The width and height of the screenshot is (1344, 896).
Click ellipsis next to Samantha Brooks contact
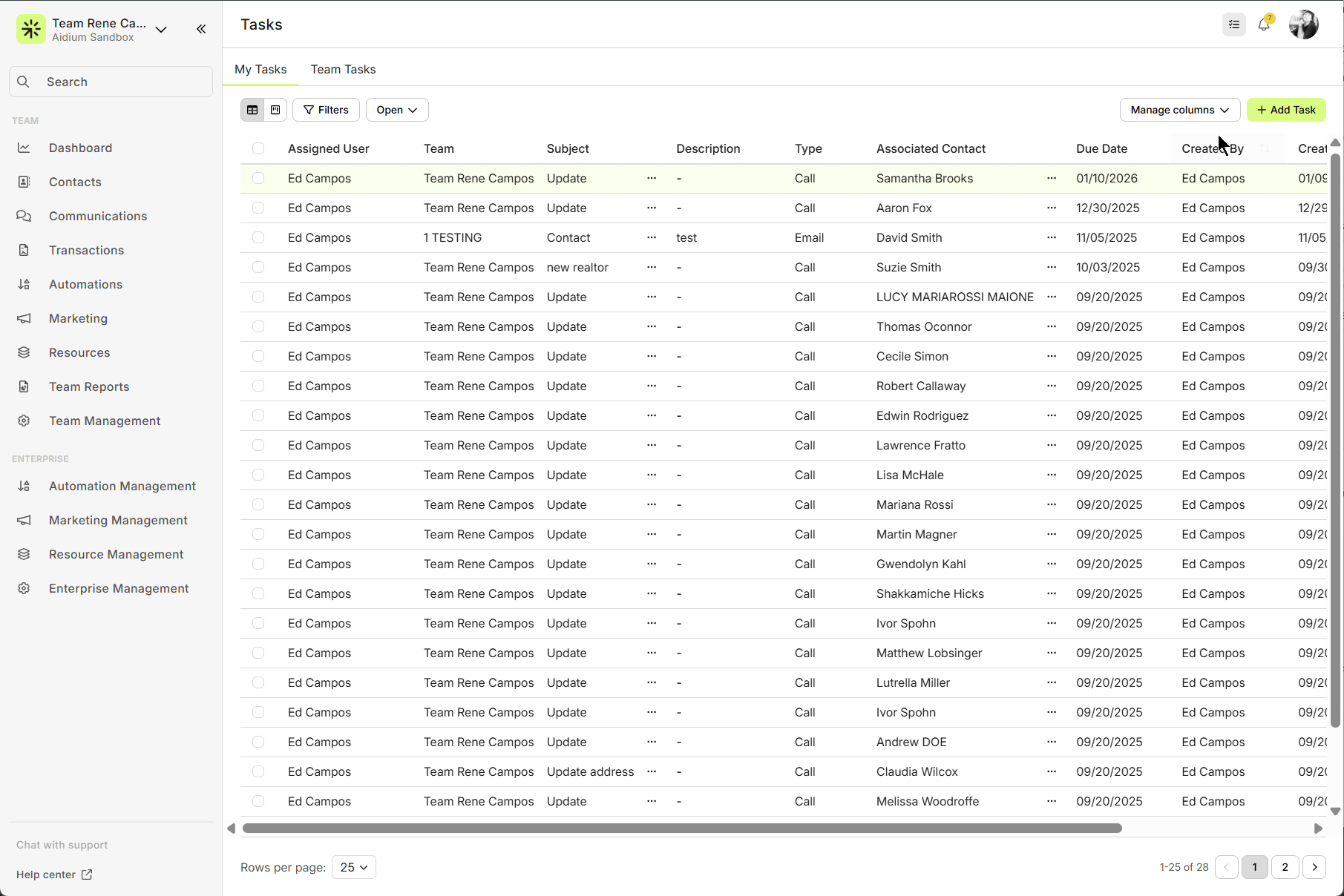point(1052,178)
